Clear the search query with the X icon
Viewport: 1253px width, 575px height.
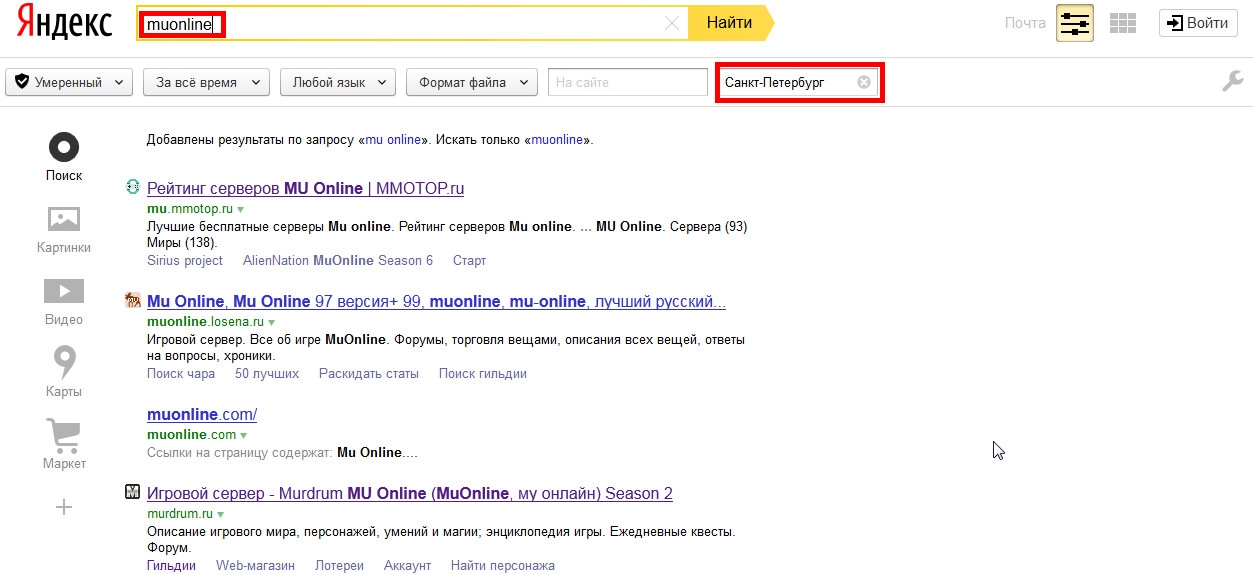(x=672, y=24)
